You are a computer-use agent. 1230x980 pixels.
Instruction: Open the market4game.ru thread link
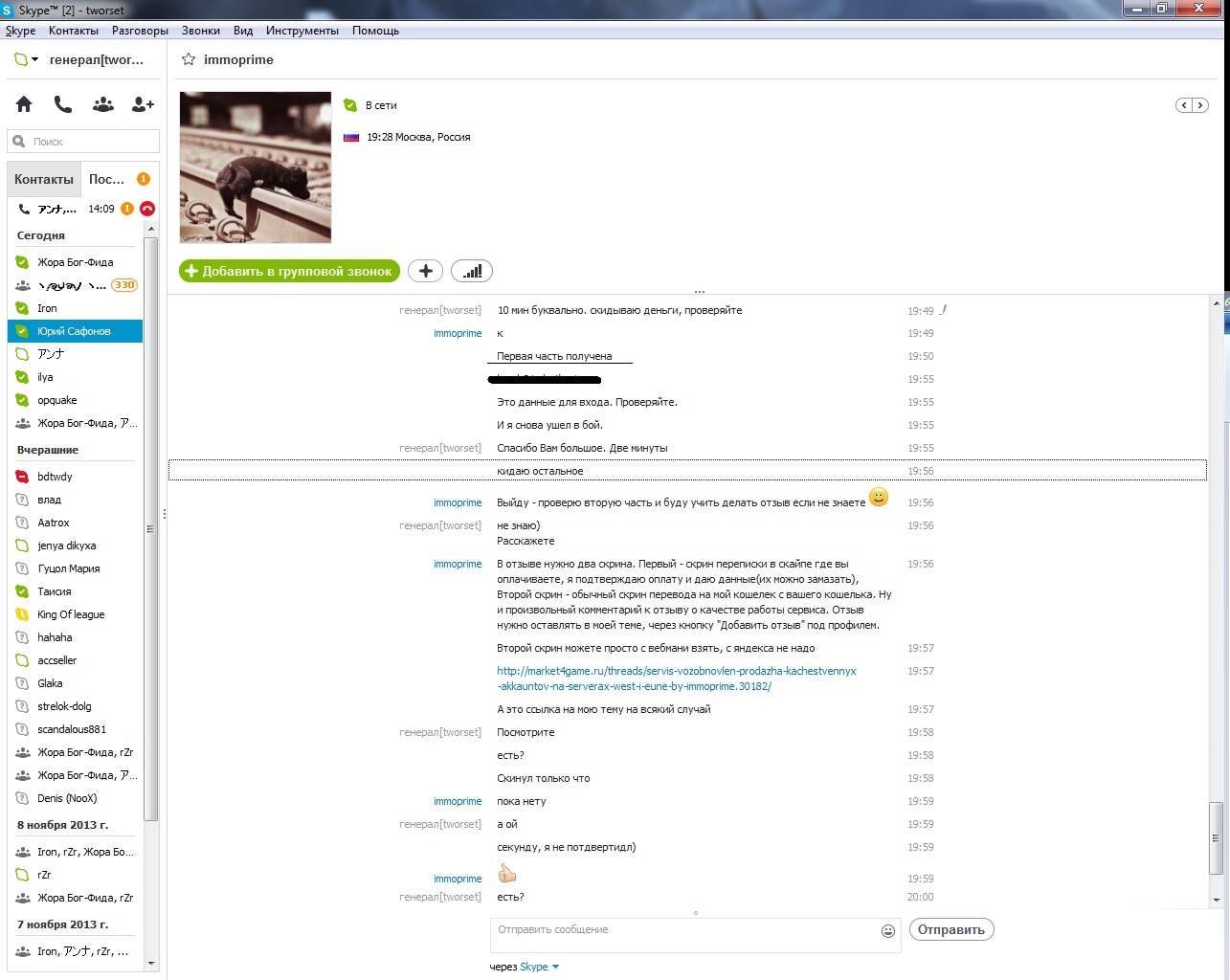pyautogui.click(x=676, y=679)
